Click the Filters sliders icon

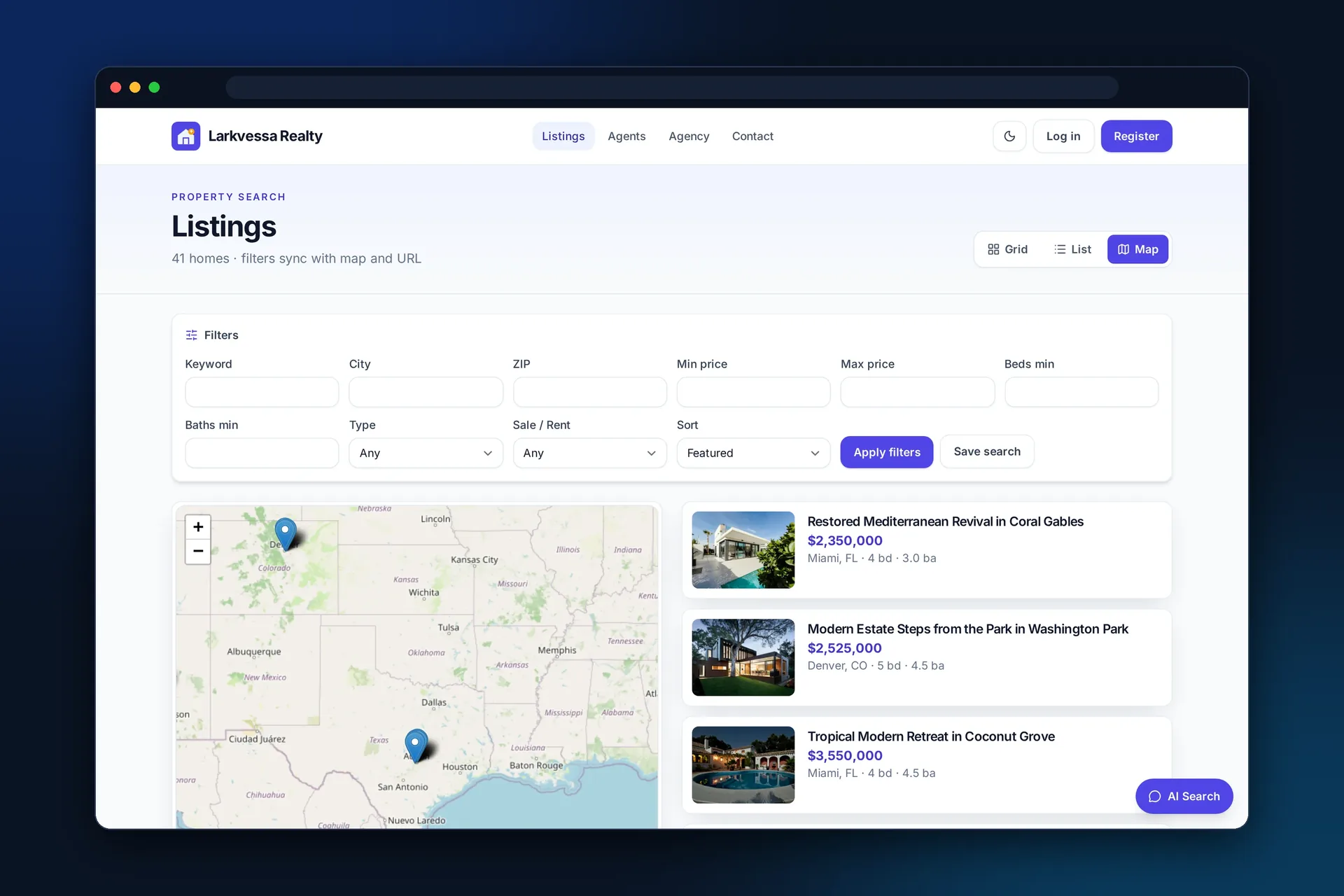click(191, 335)
